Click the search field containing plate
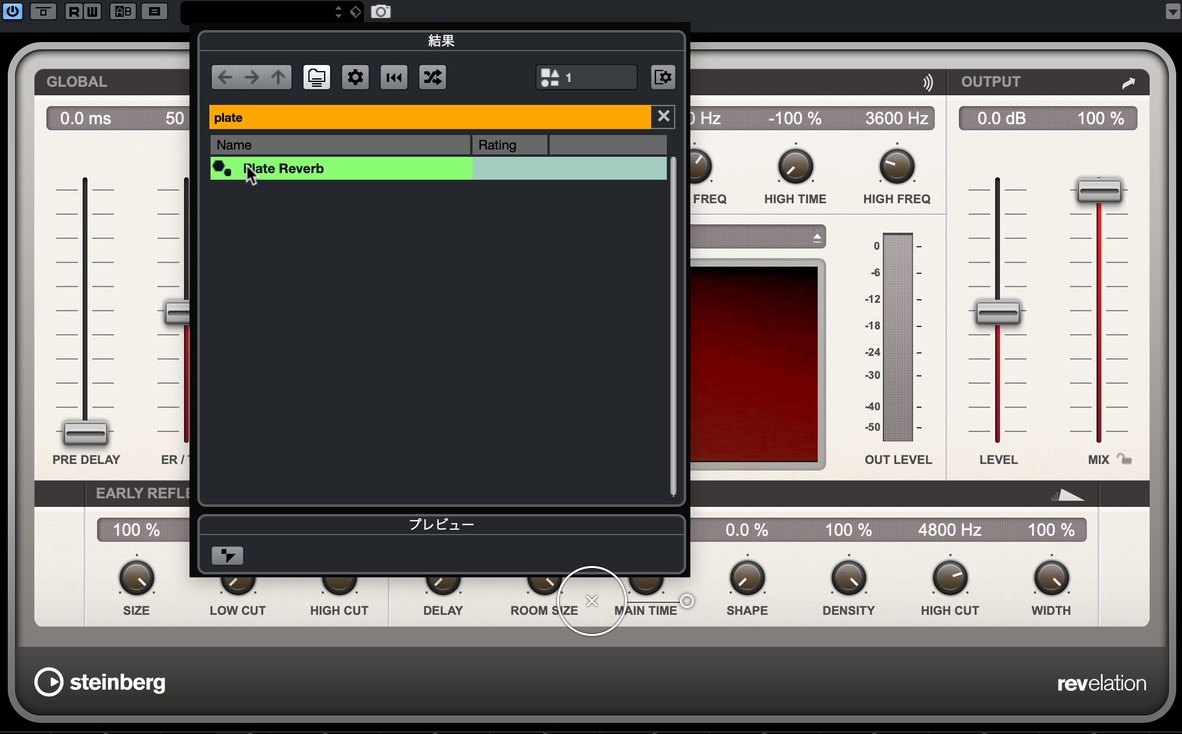Screen dimensions: 1182x734 tap(430, 118)
